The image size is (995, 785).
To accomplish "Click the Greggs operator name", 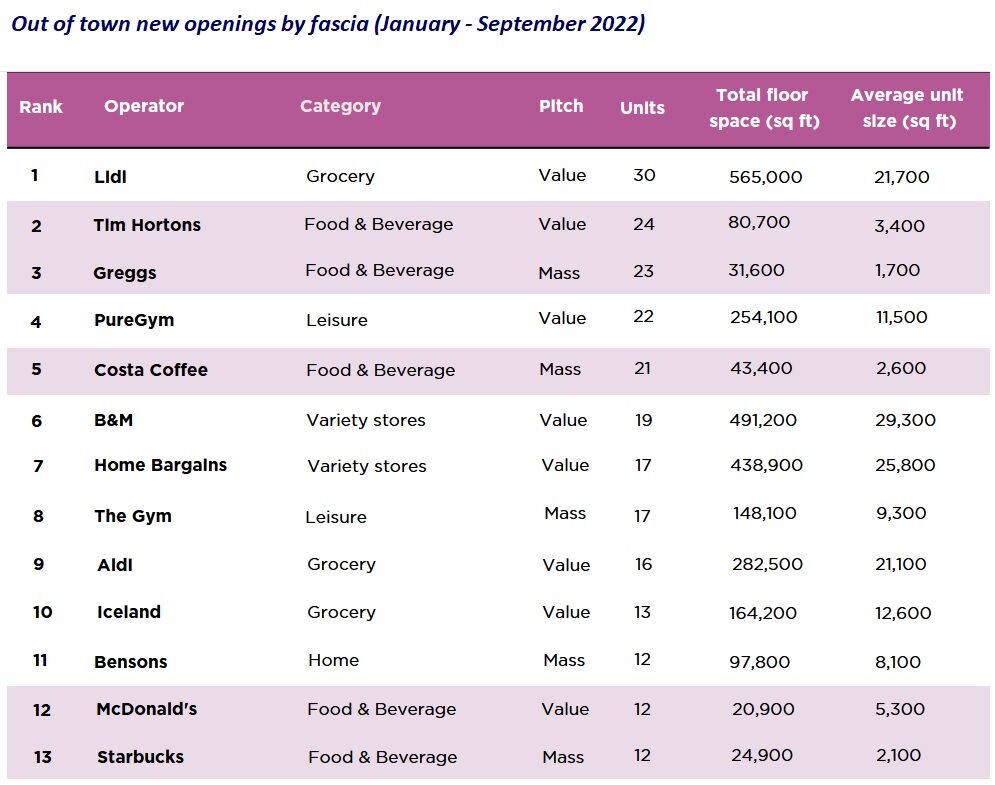I will pos(124,274).
